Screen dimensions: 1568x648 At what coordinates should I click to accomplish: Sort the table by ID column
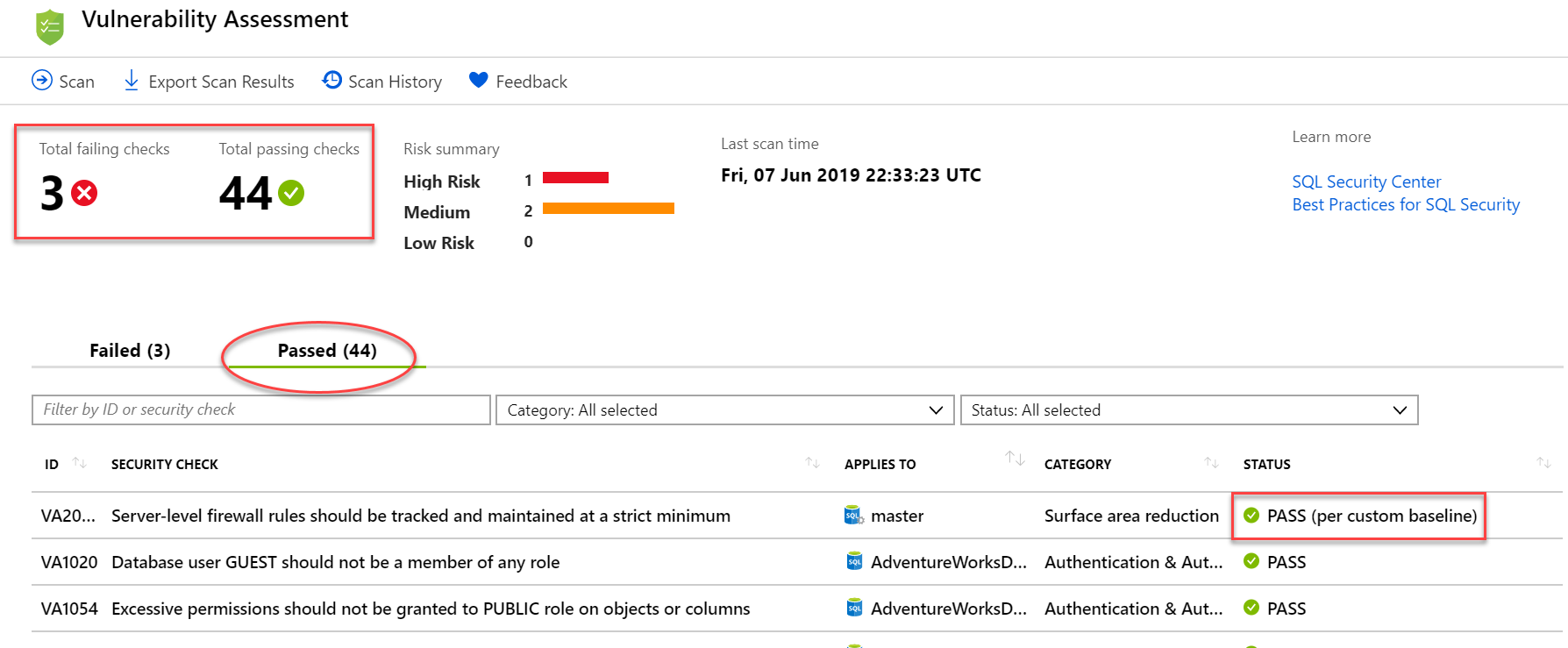(79, 463)
